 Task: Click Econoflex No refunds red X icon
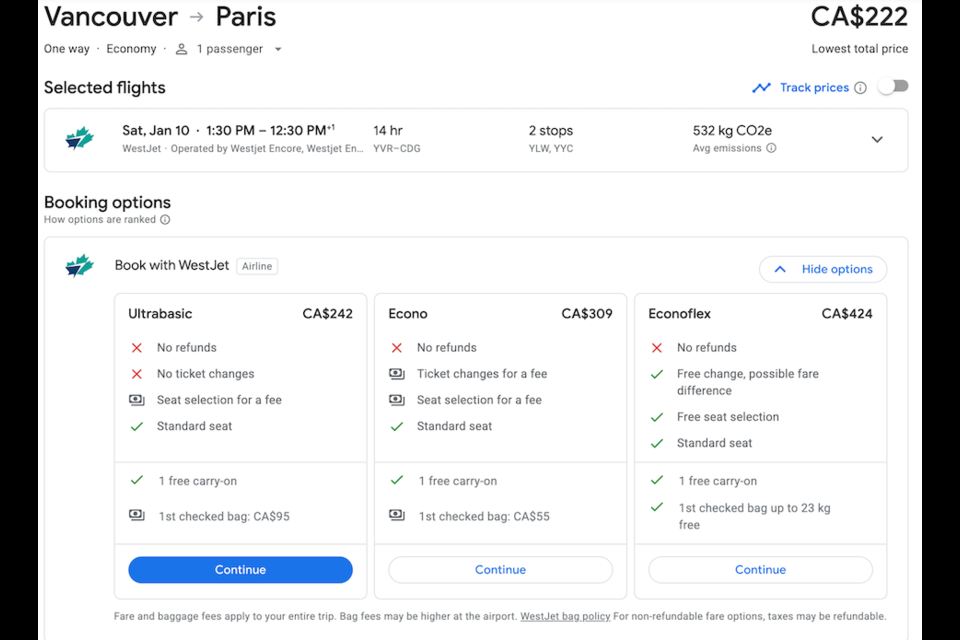coord(657,348)
